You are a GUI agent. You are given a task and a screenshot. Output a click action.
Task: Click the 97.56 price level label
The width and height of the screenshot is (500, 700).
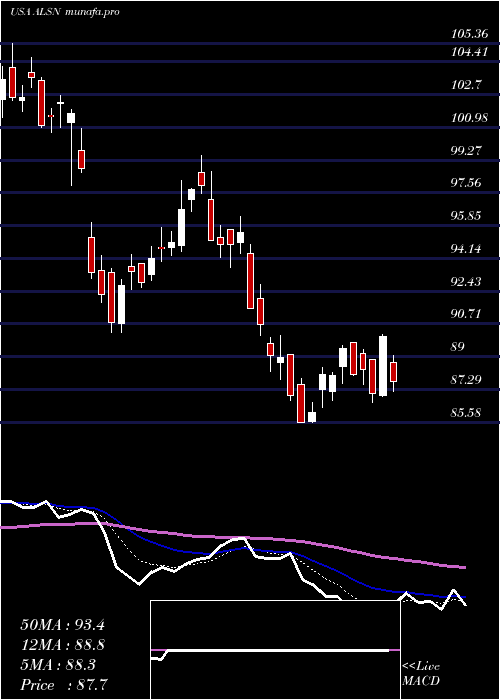point(466,183)
